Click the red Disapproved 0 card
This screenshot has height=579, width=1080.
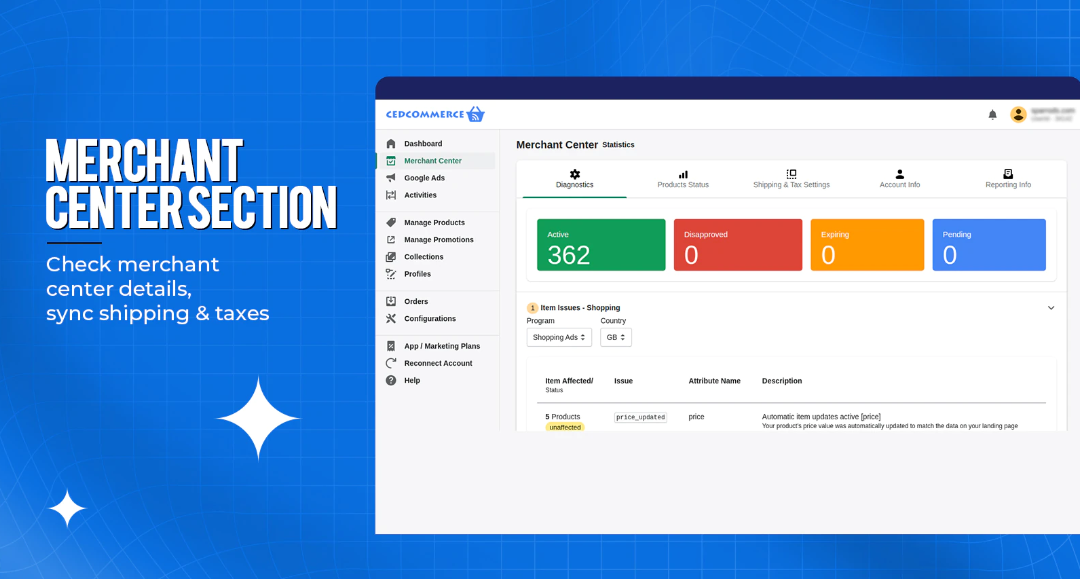738,245
